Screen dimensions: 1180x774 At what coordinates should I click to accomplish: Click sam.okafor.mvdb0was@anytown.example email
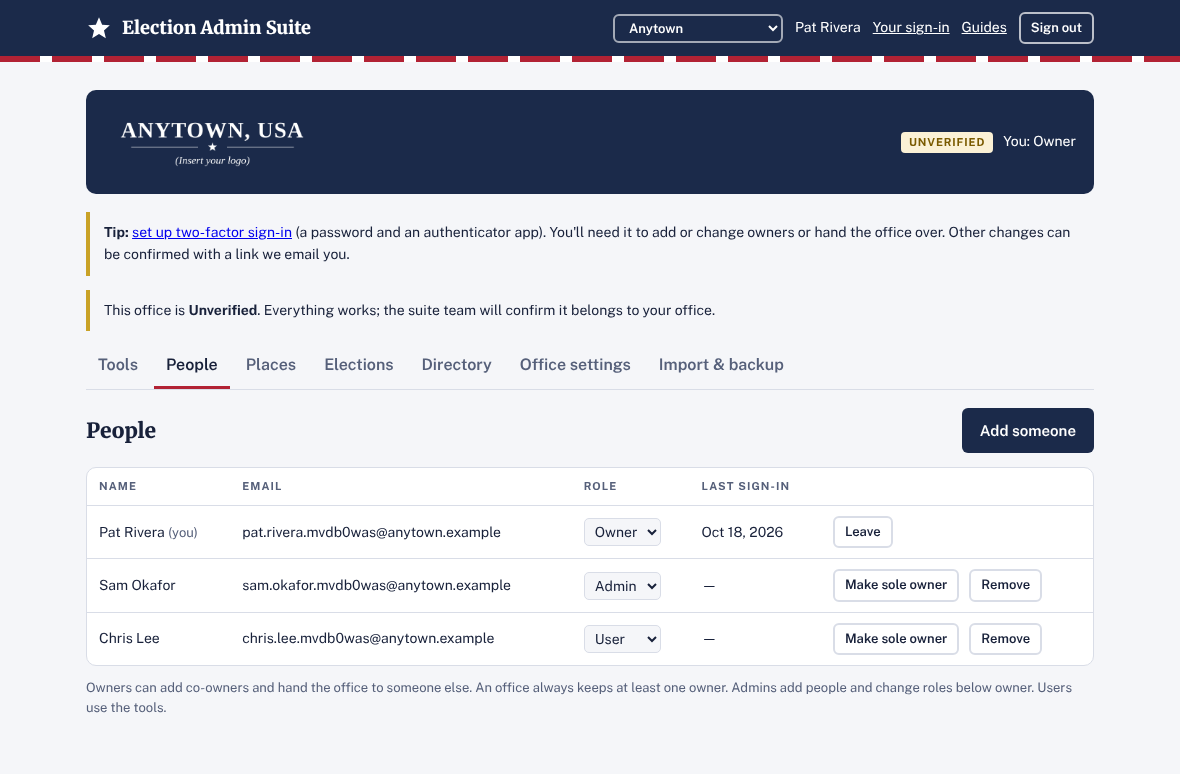click(x=376, y=585)
